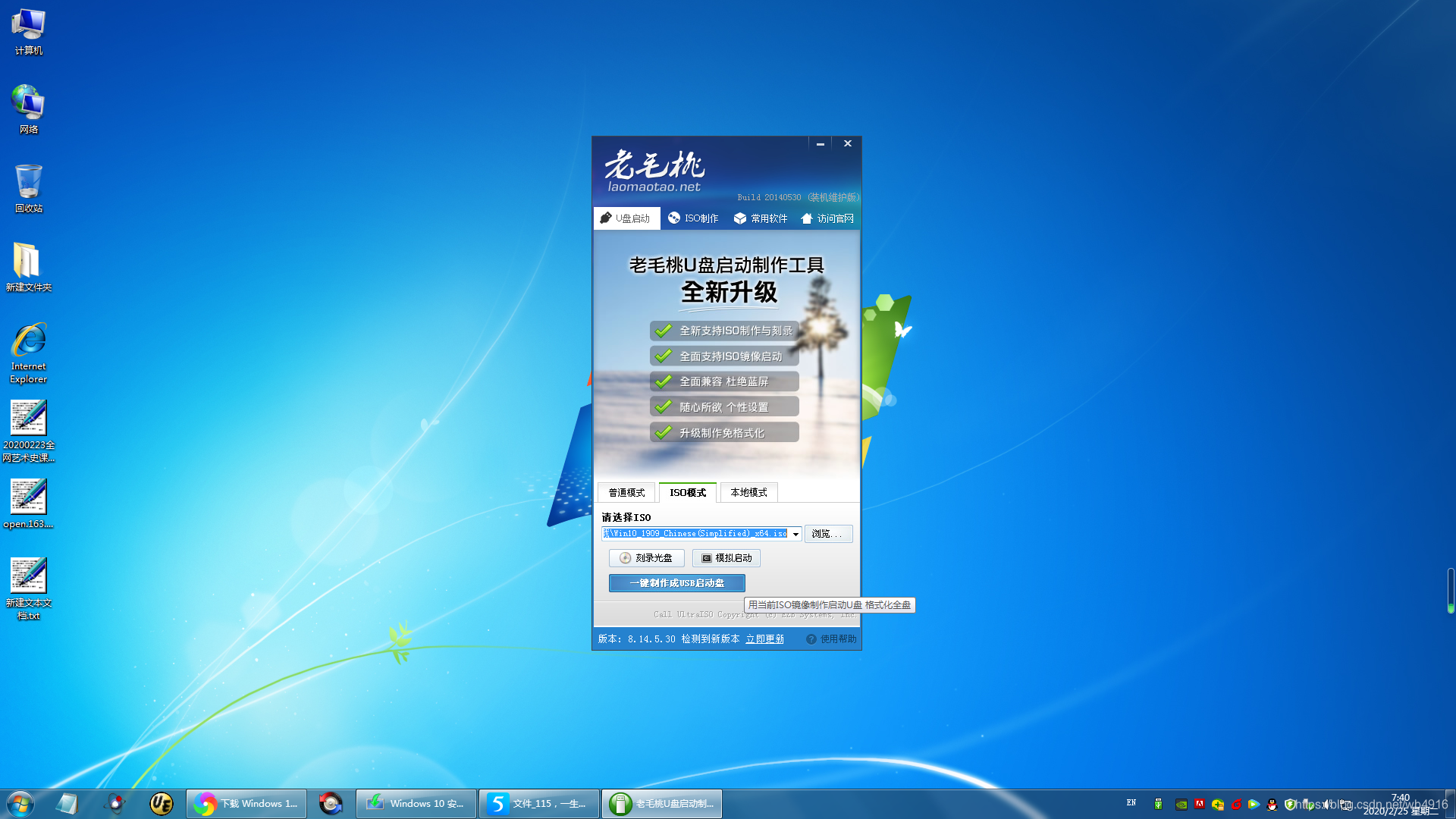Click the ISO file path field
The width and height of the screenshot is (1456, 819).
(695, 534)
